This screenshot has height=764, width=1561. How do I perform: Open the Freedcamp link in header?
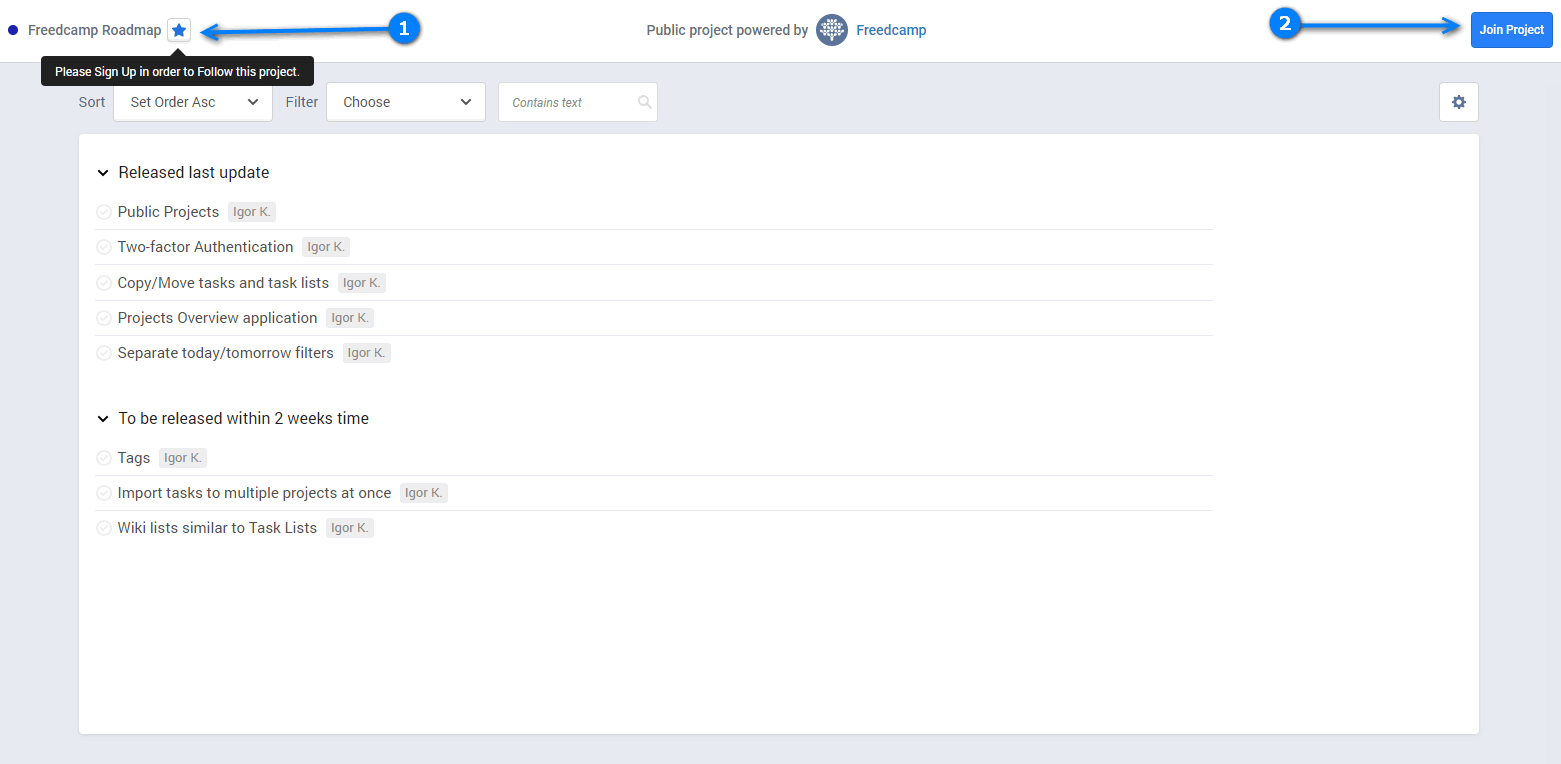click(x=891, y=30)
